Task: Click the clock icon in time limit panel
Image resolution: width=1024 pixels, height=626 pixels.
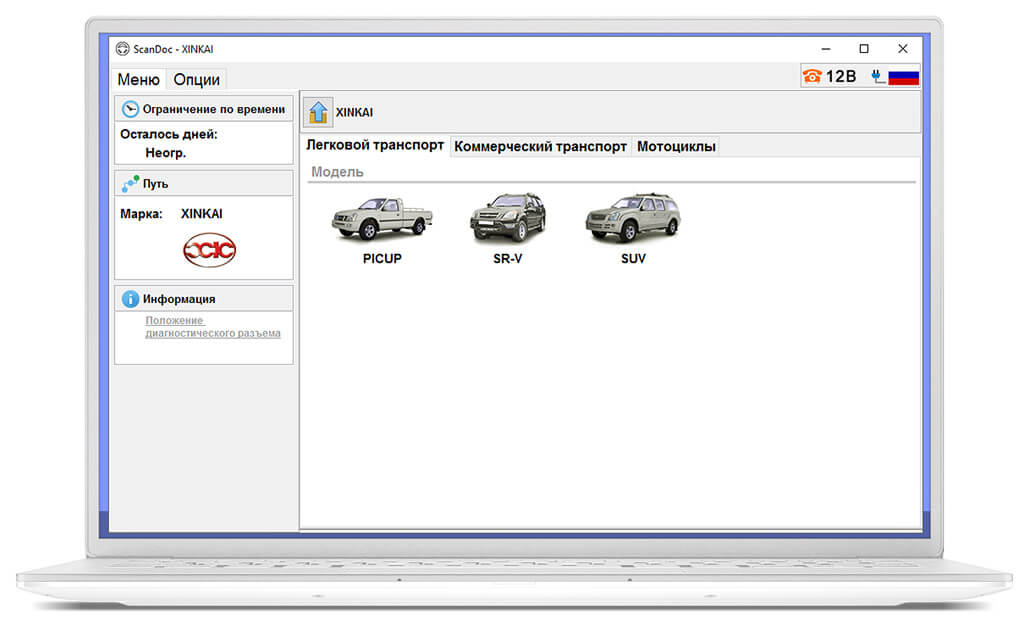Action: (x=130, y=109)
